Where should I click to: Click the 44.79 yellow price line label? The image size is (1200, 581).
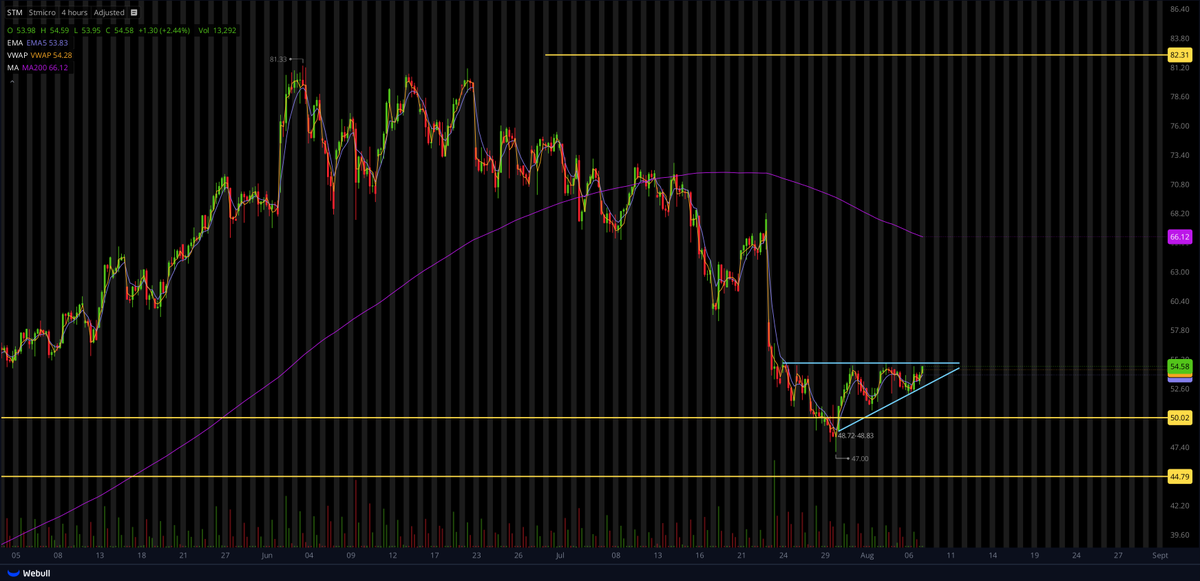1179,477
